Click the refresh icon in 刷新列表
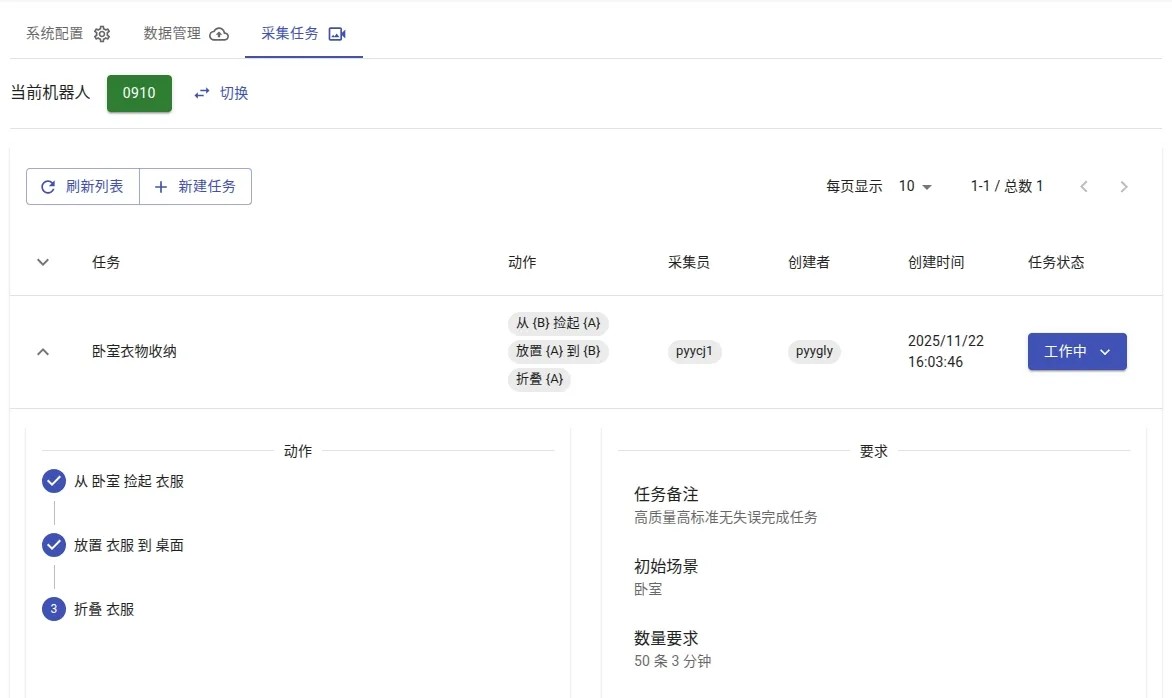This screenshot has height=698, width=1172. [48, 187]
